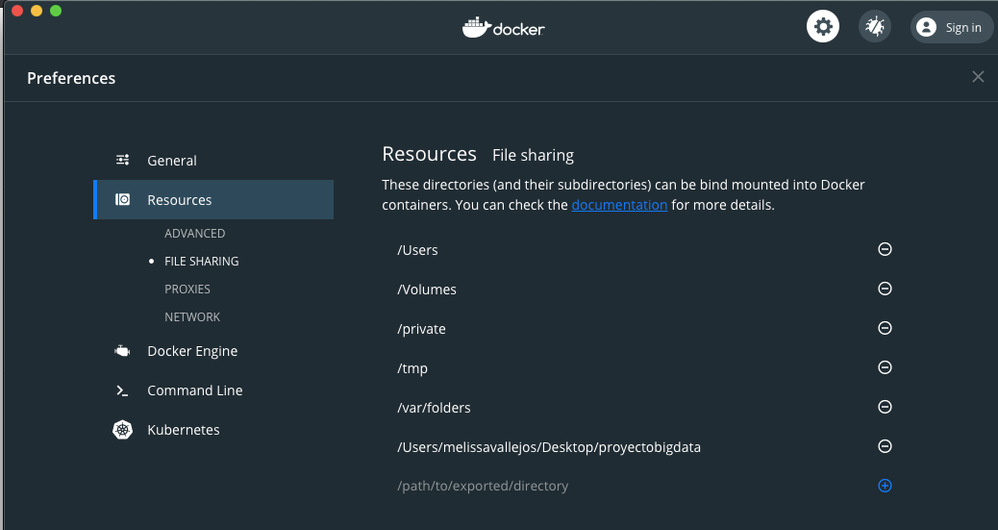Click the yellow minimize window button
The image size is (998, 530).
[36, 10]
